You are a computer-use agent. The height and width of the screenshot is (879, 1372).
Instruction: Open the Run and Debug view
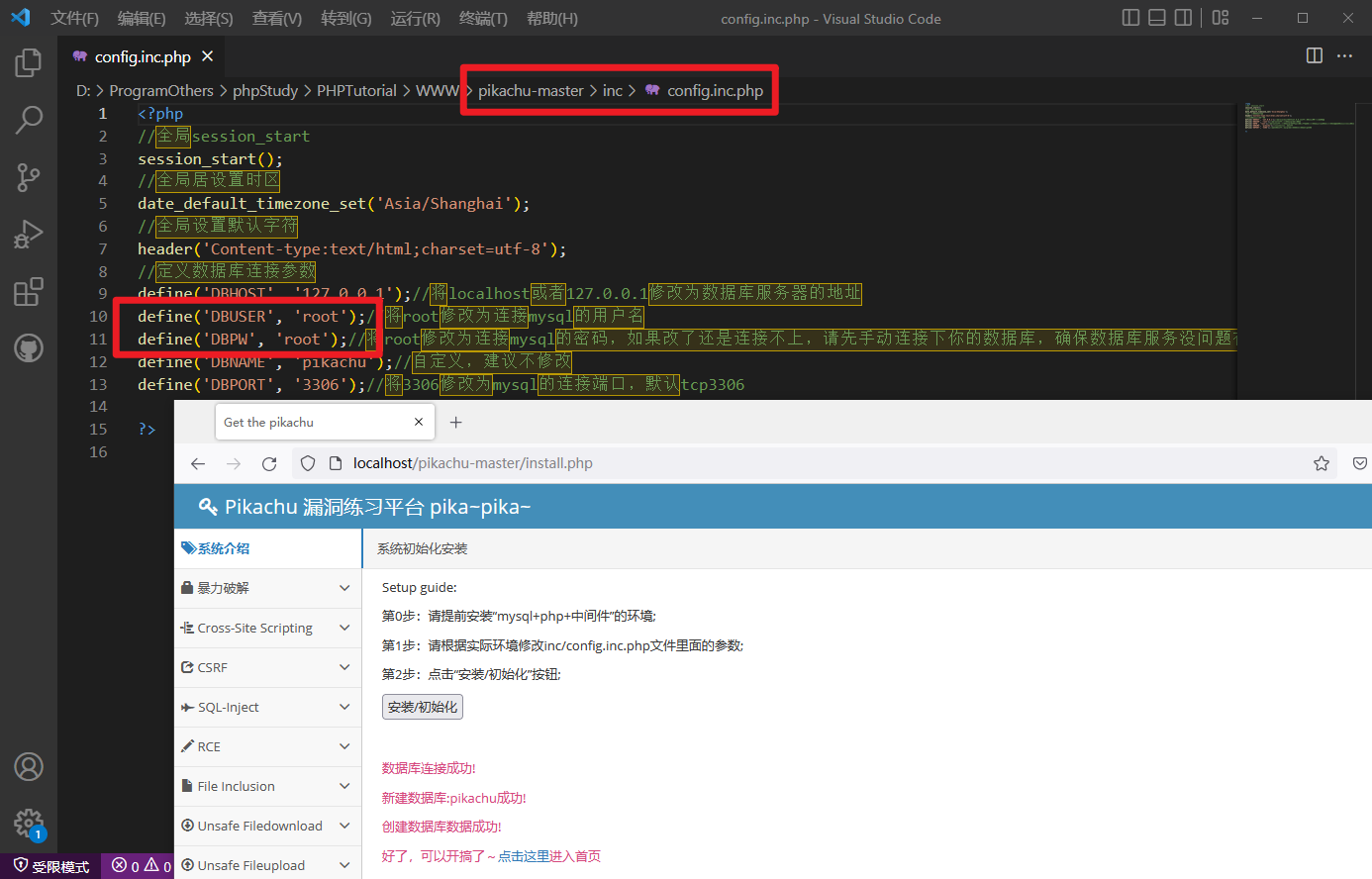click(28, 235)
